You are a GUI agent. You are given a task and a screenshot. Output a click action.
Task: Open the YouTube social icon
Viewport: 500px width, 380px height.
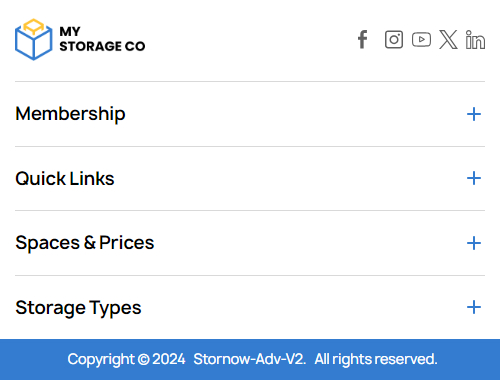coord(421,40)
